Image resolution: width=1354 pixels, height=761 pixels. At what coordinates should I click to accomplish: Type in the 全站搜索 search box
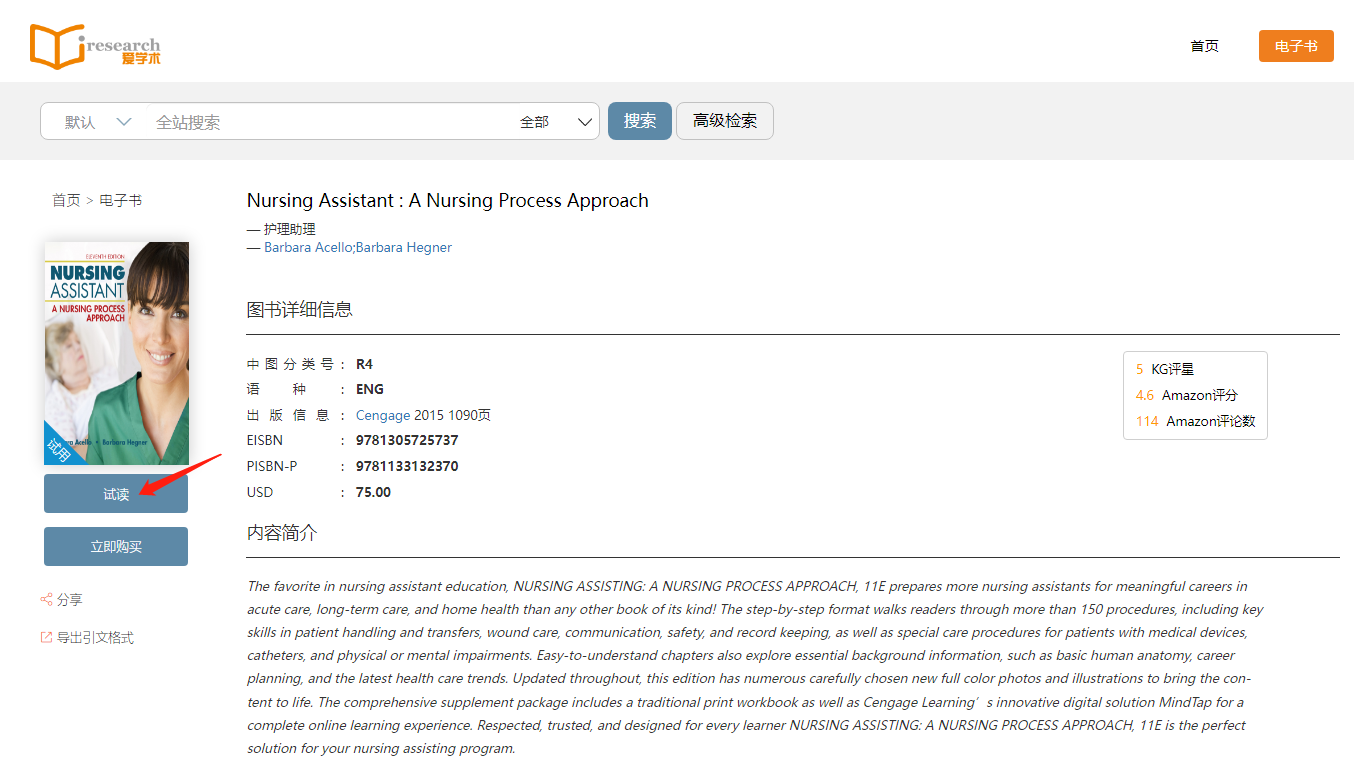point(330,122)
